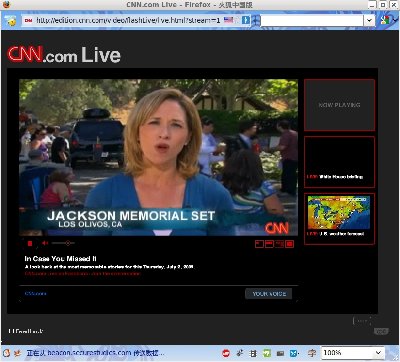Select the fourth full-size layout icon
This screenshot has width=400, height=362.
point(289,244)
